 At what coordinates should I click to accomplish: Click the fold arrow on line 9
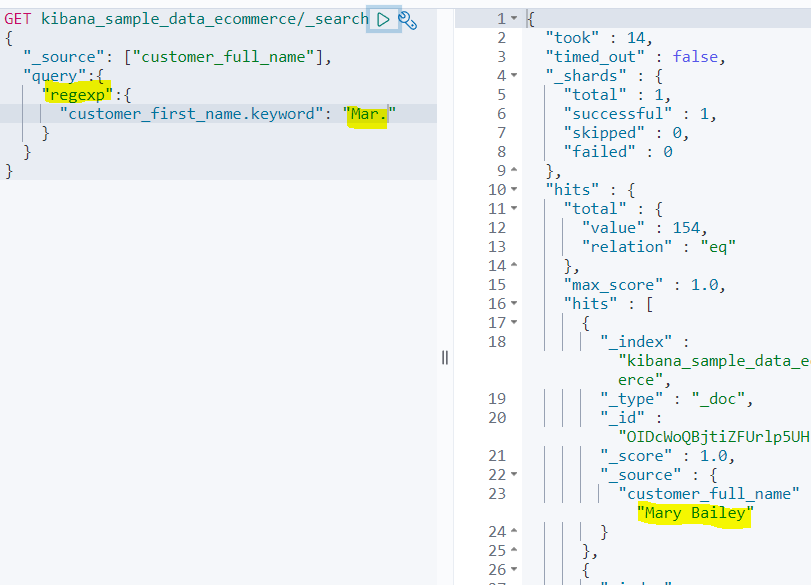pyautogui.click(x=514, y=170)
